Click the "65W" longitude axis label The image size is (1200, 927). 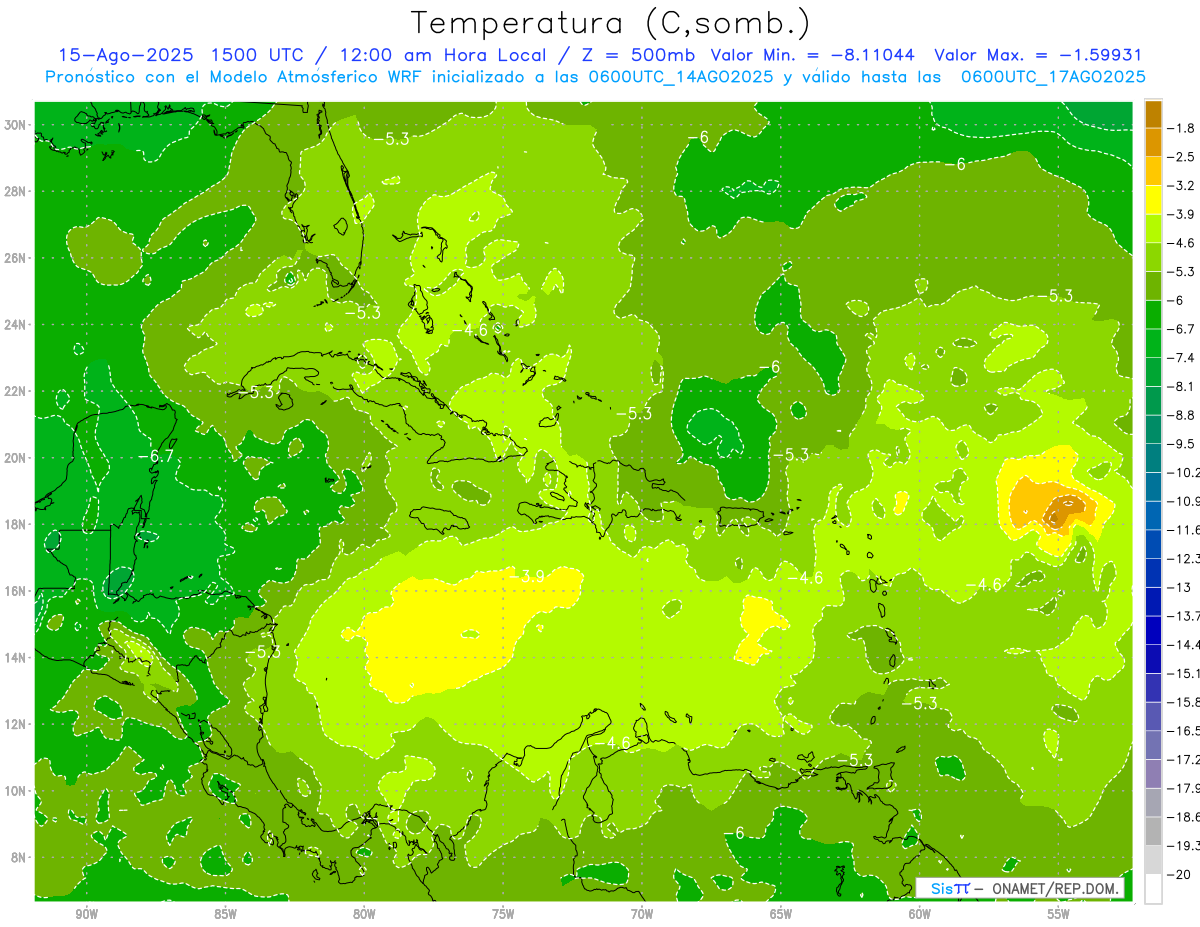point(781,914)
